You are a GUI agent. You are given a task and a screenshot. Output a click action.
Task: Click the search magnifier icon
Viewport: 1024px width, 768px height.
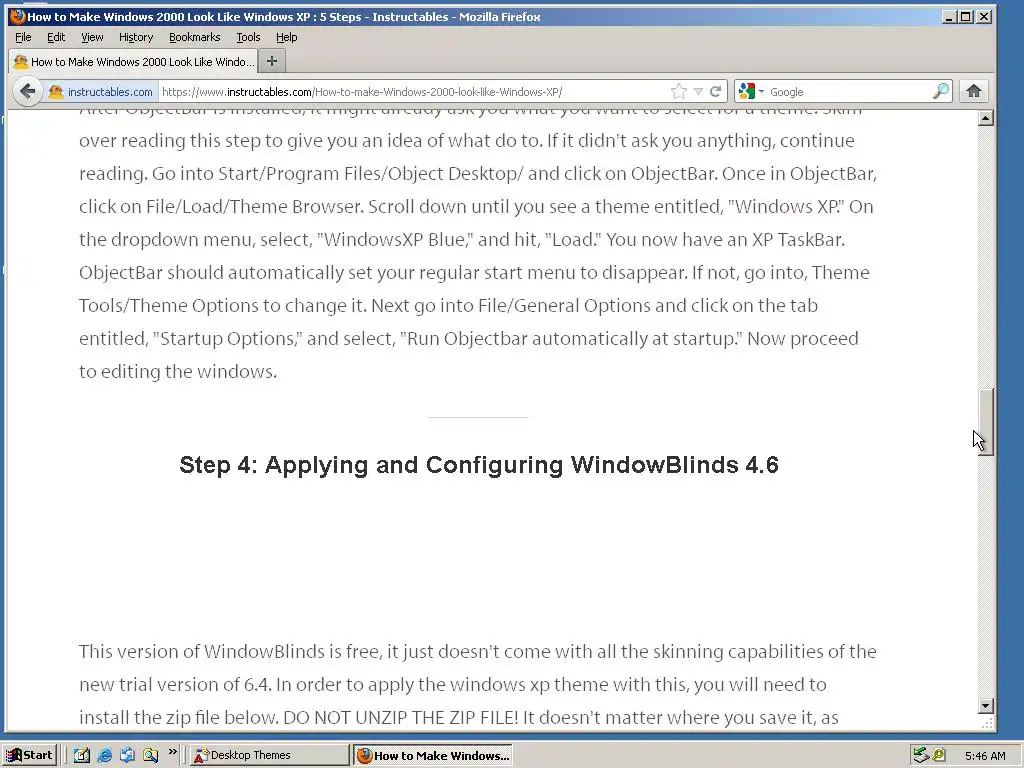[x=940, y=91]
